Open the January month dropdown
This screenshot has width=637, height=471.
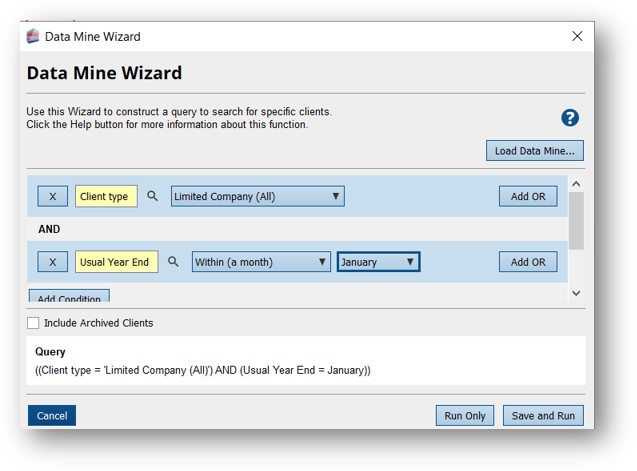click(378, 262)
